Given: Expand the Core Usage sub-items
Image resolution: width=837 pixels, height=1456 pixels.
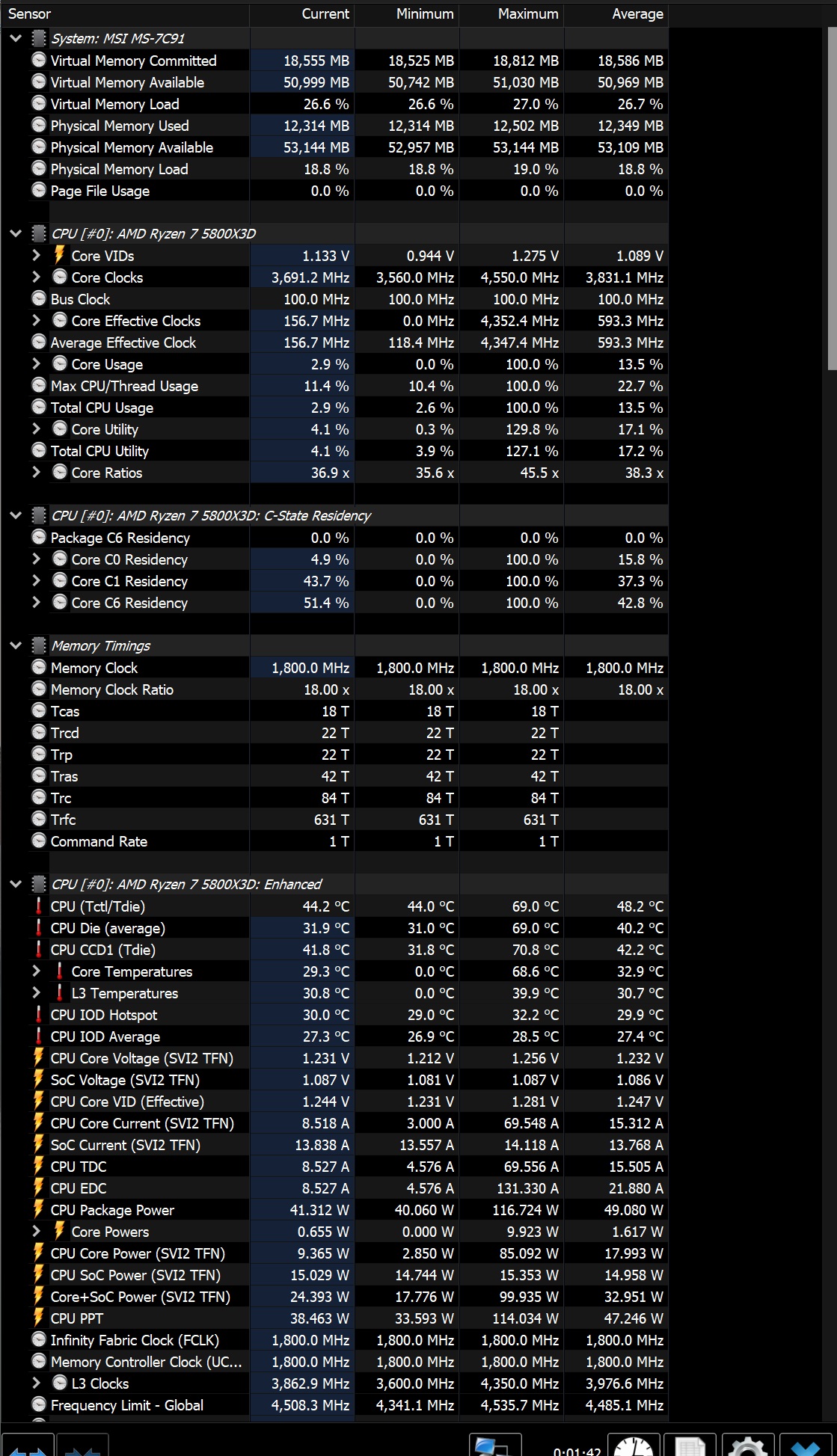Looking at the screenshot, I should 37,364.
